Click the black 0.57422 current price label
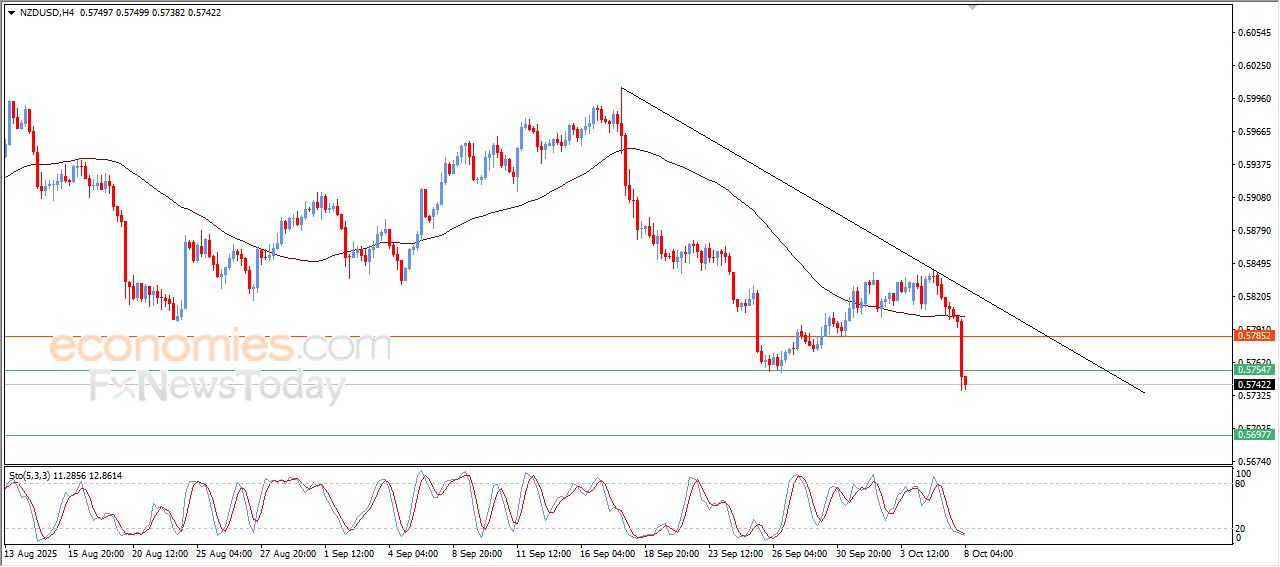The width and height of the screenshot is (1280, 567). point(1253,385)
